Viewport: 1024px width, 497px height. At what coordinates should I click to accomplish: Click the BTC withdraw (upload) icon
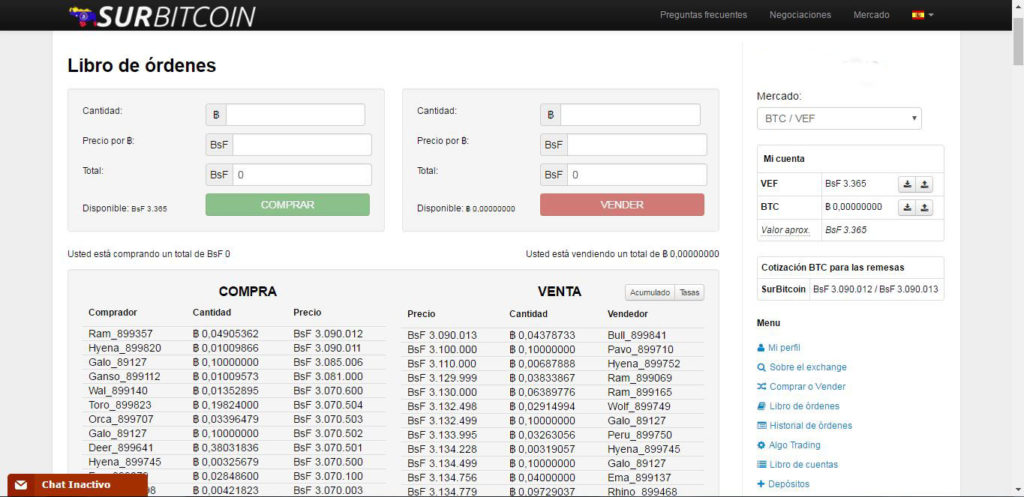coord(925,207)
